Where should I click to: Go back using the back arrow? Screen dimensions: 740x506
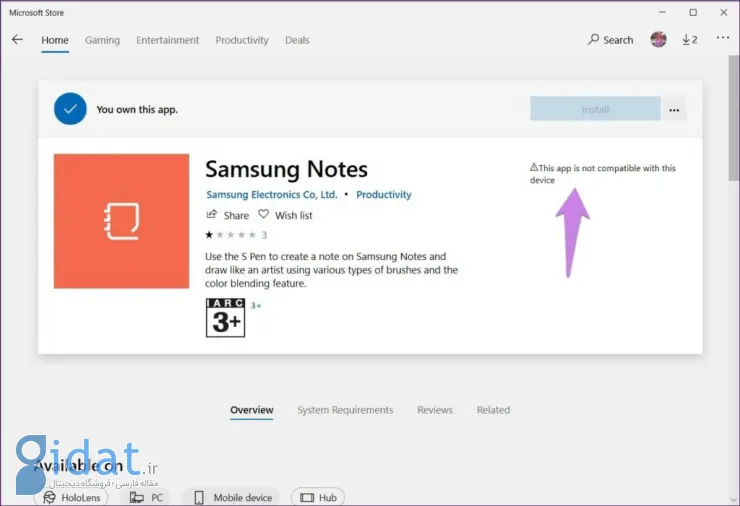(x=17, y=40)
